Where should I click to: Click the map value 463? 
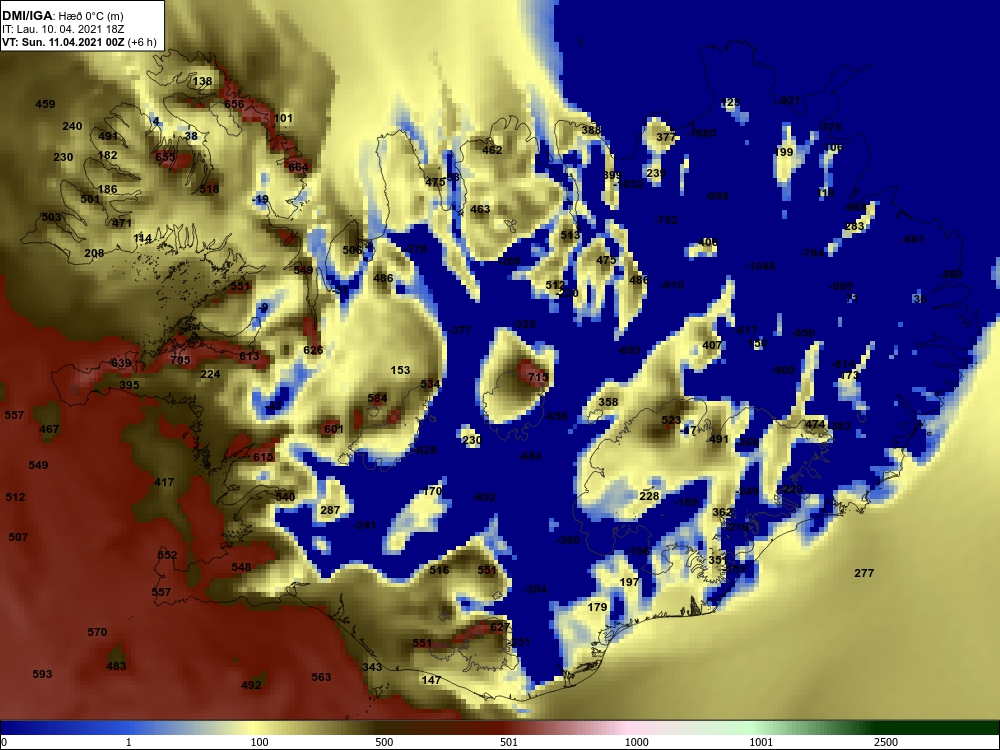(x=480, y=209)
